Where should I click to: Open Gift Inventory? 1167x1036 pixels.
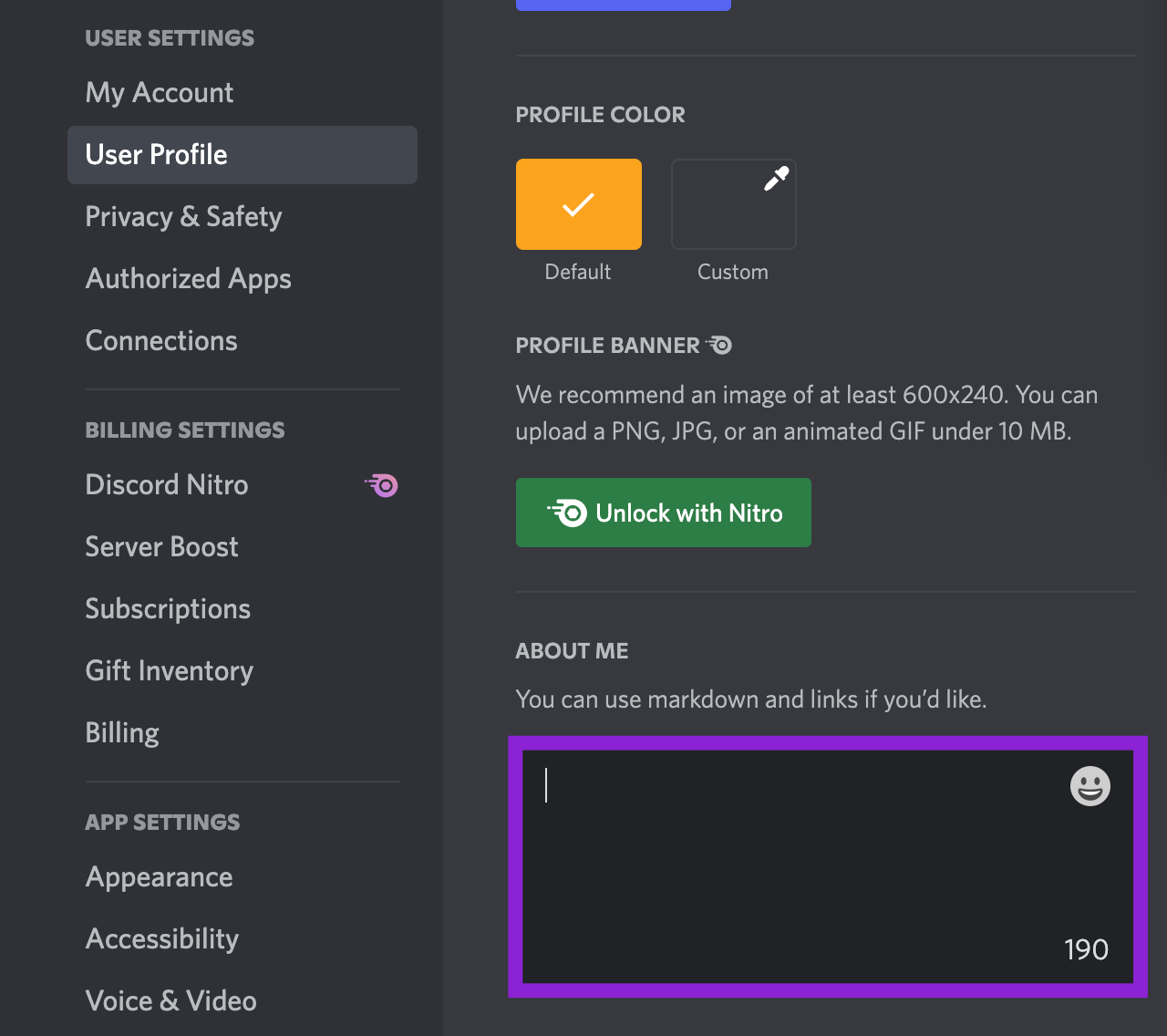coord(170,671)
